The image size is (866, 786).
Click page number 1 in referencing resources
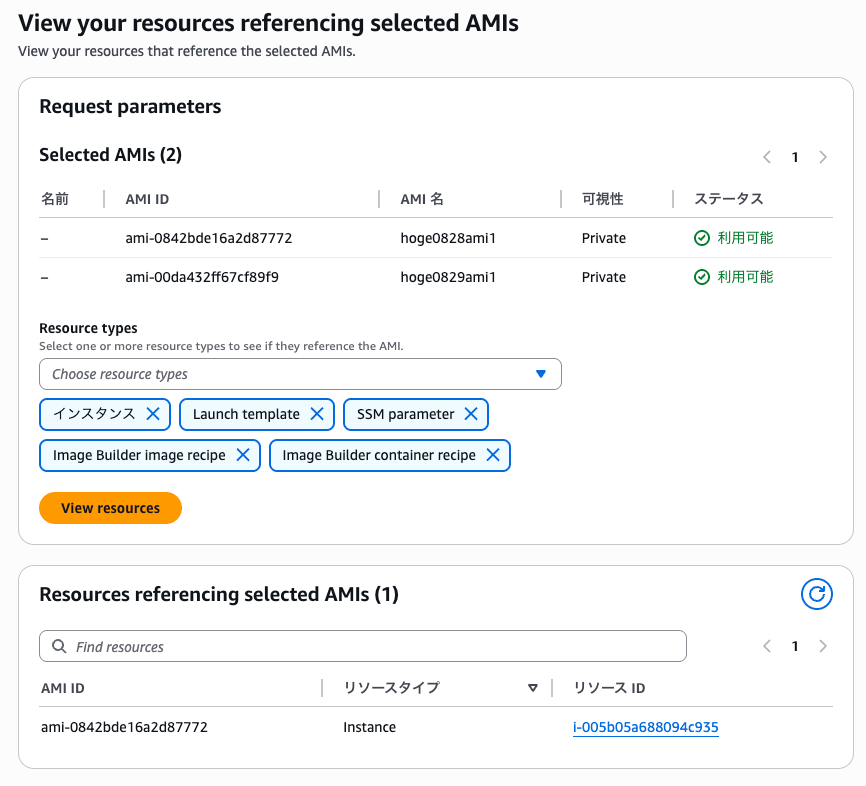point(795,646)
